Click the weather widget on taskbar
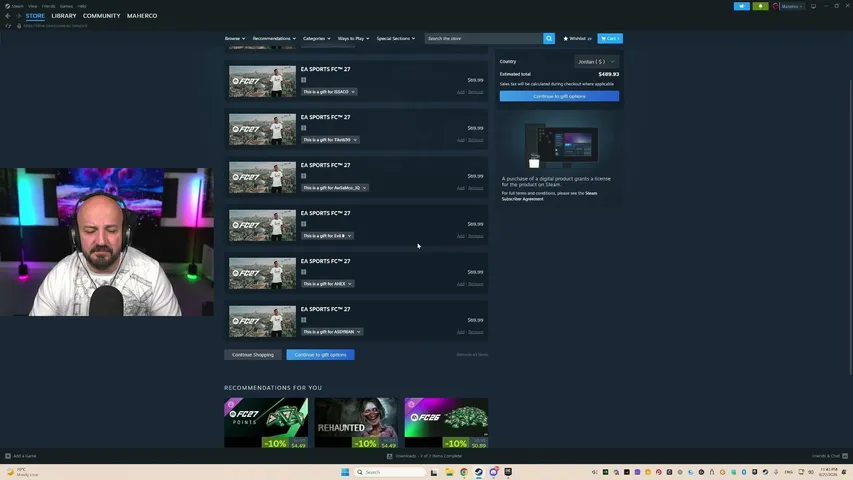 click(x=22, y=472)
